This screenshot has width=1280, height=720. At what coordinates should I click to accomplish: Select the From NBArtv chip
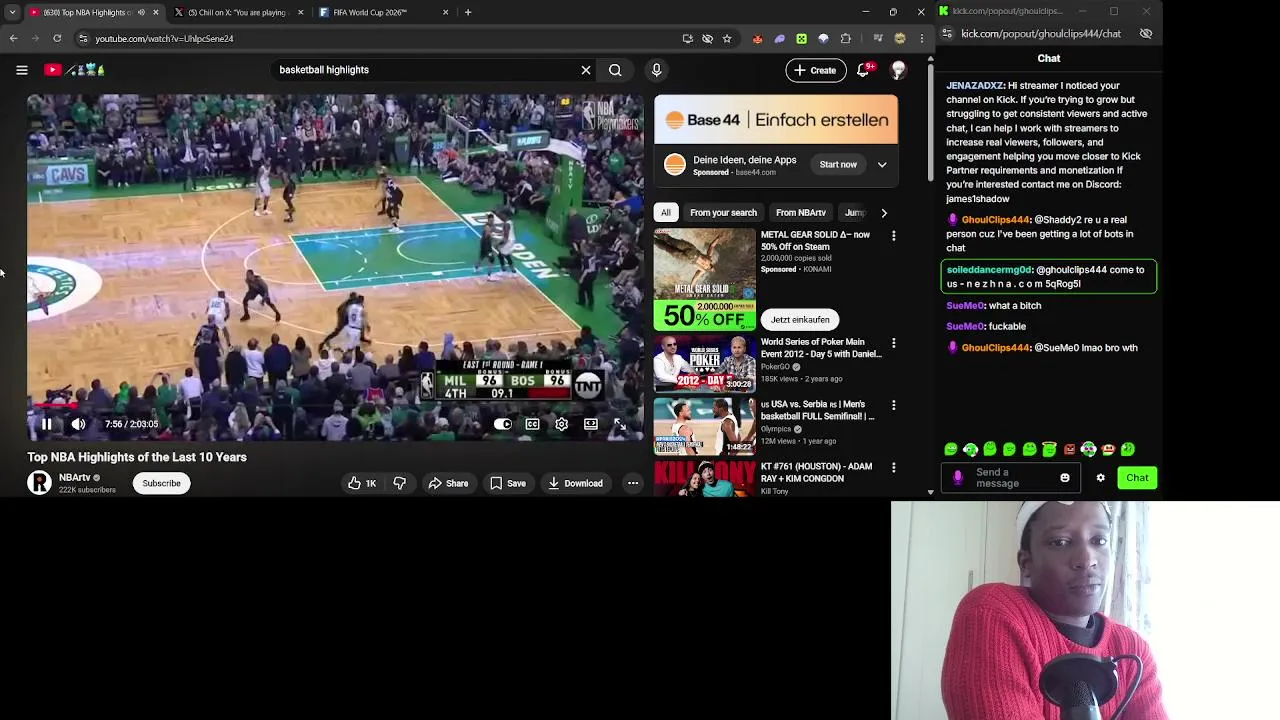(x=801, y=213)
